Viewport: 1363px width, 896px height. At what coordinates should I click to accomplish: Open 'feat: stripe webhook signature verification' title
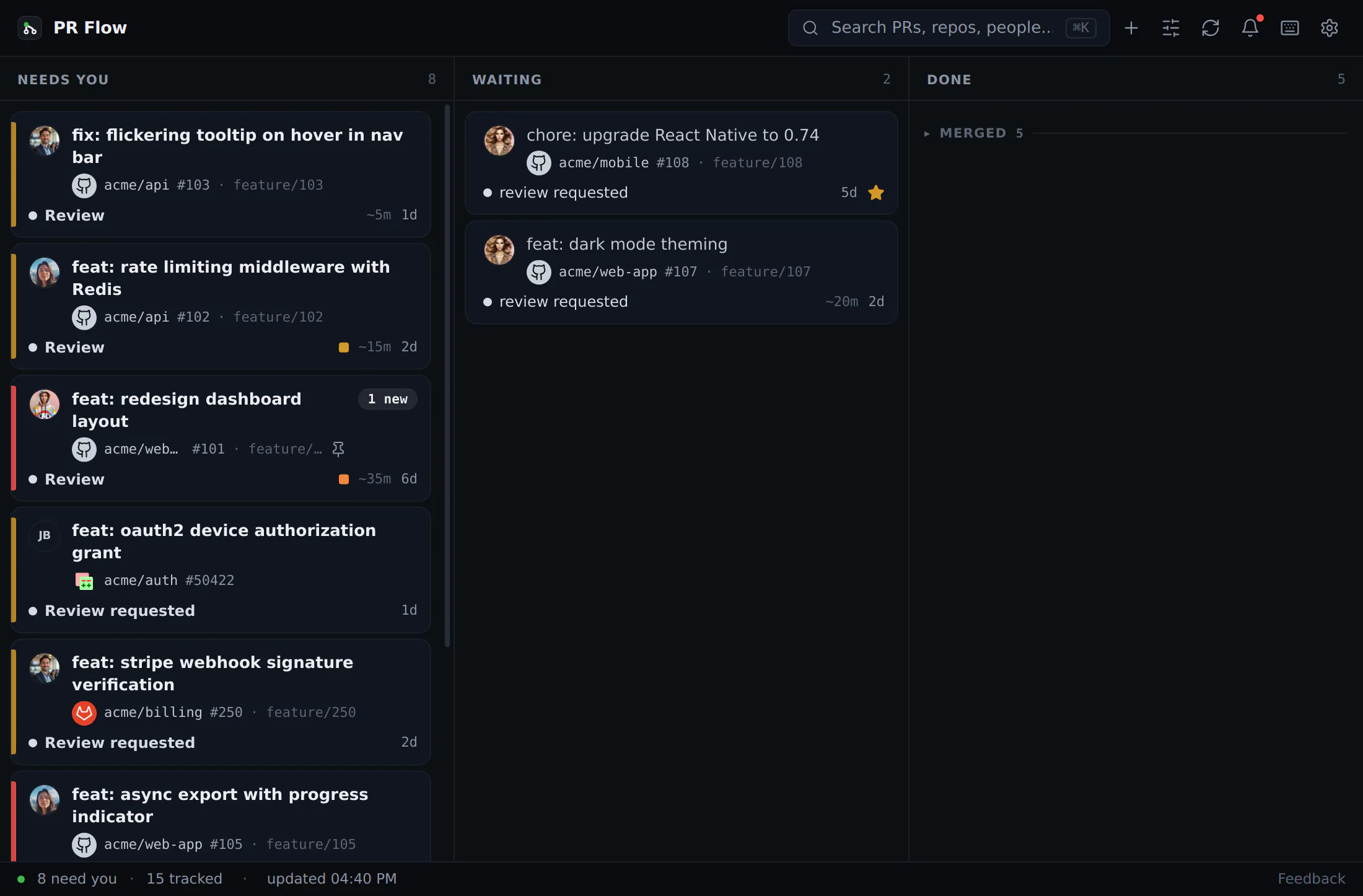(213, 674)
